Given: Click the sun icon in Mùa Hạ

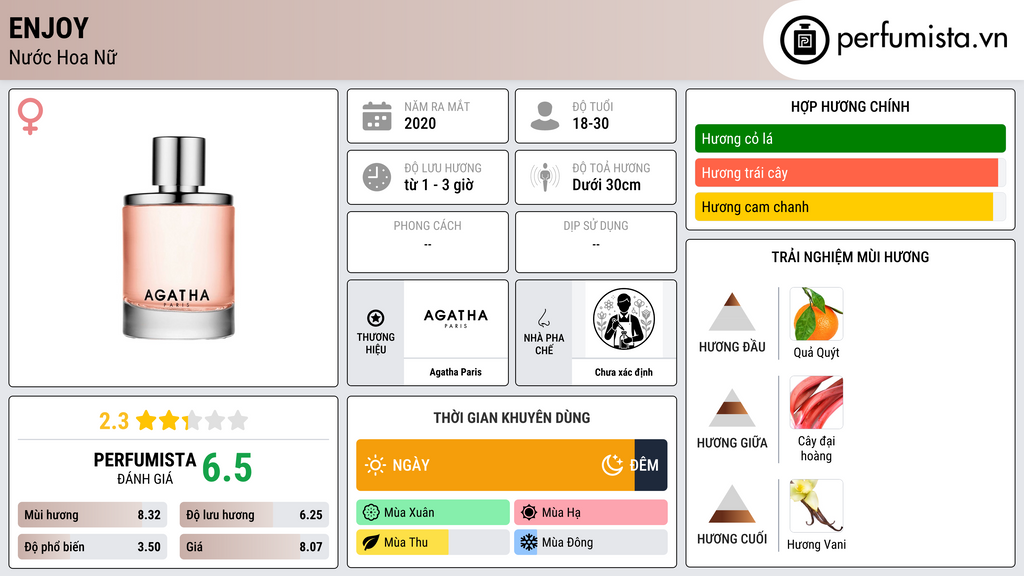Looking at the screenshot, I should 529,513.
